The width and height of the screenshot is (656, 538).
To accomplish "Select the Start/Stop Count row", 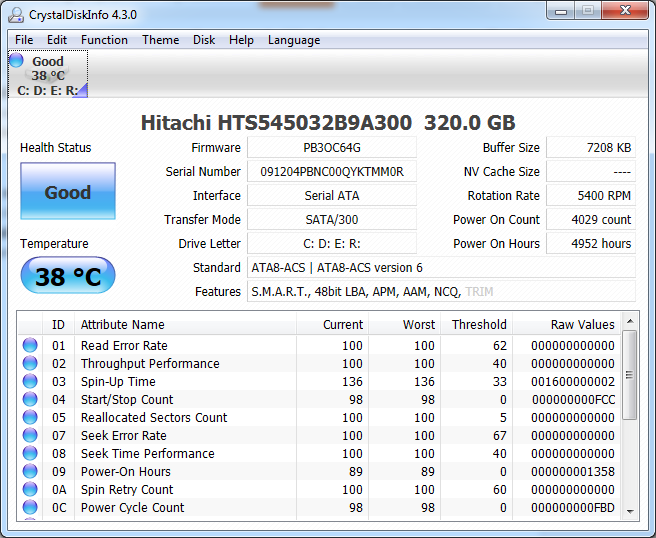I will tap(319, 399).
